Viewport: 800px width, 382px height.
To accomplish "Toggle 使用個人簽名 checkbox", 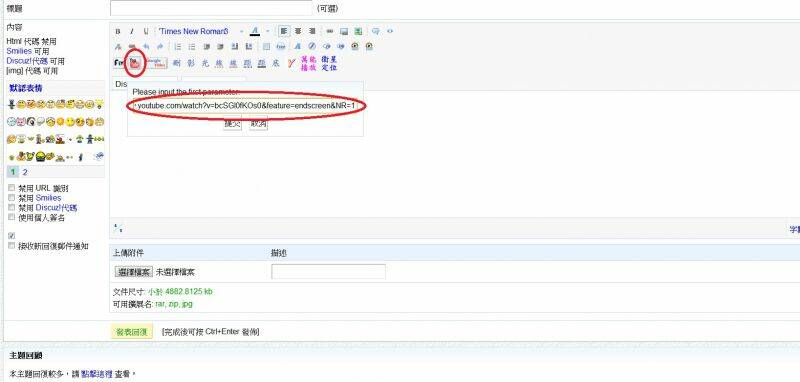I will pyautogui.click(x=12, y=217).
